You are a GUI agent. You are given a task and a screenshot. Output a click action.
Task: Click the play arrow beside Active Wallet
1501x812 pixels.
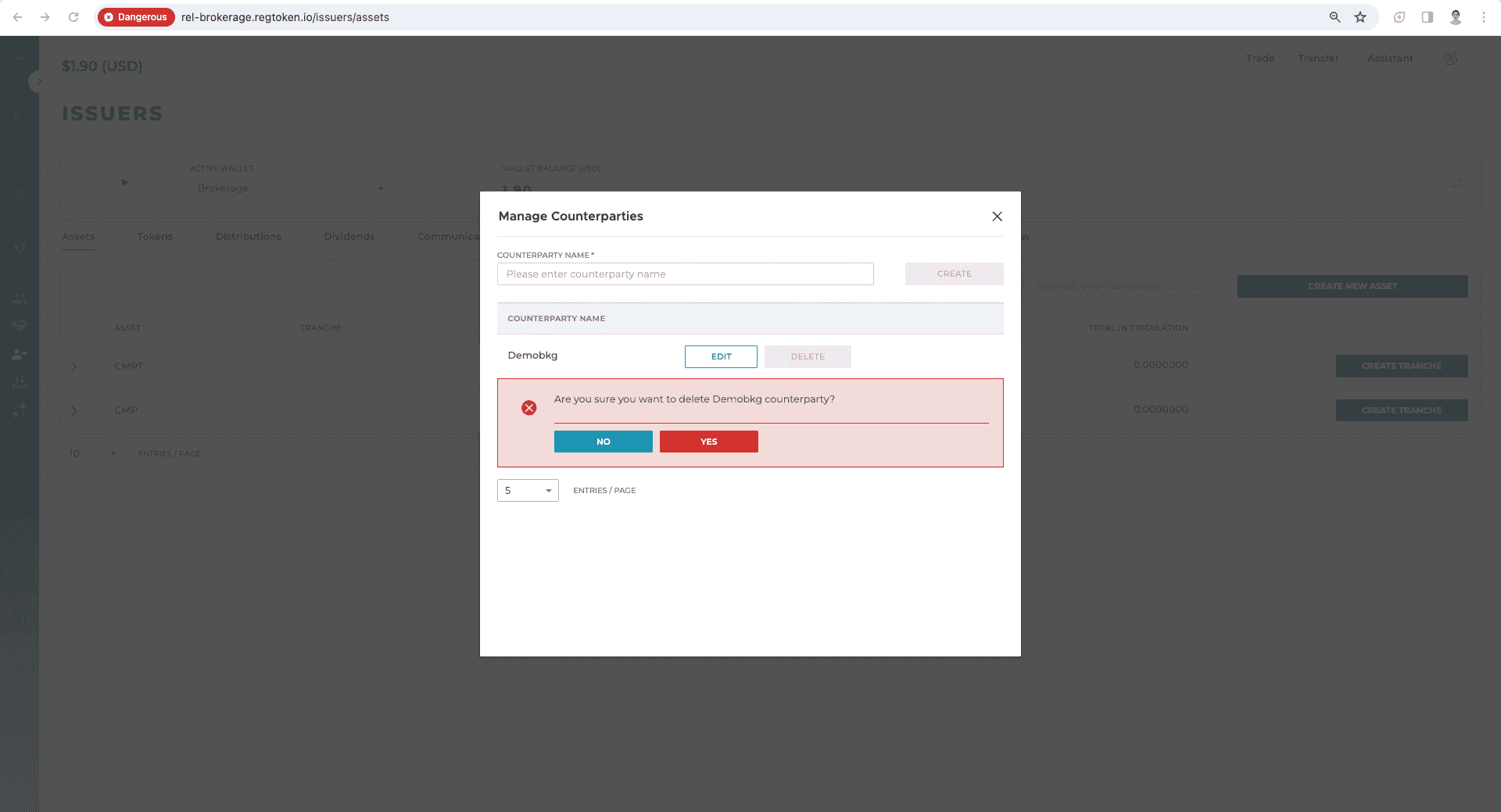coord(124,182)
